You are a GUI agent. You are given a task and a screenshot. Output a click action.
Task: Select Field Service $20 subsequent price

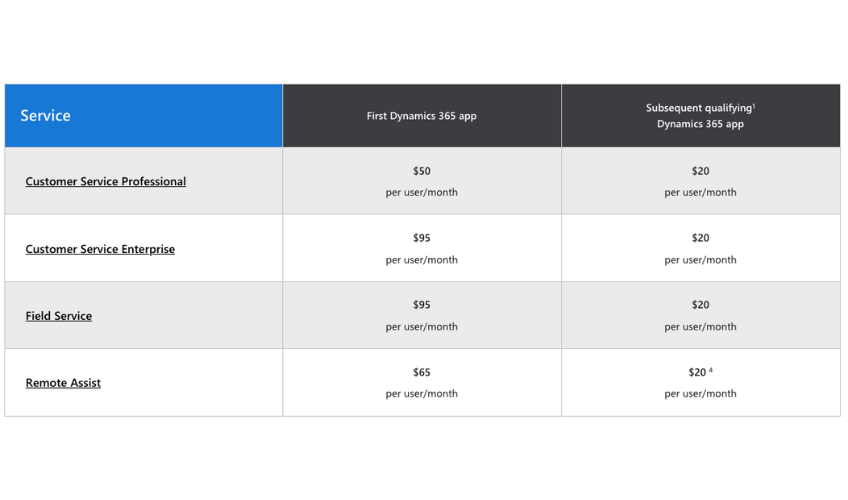(x=700, y=315)
